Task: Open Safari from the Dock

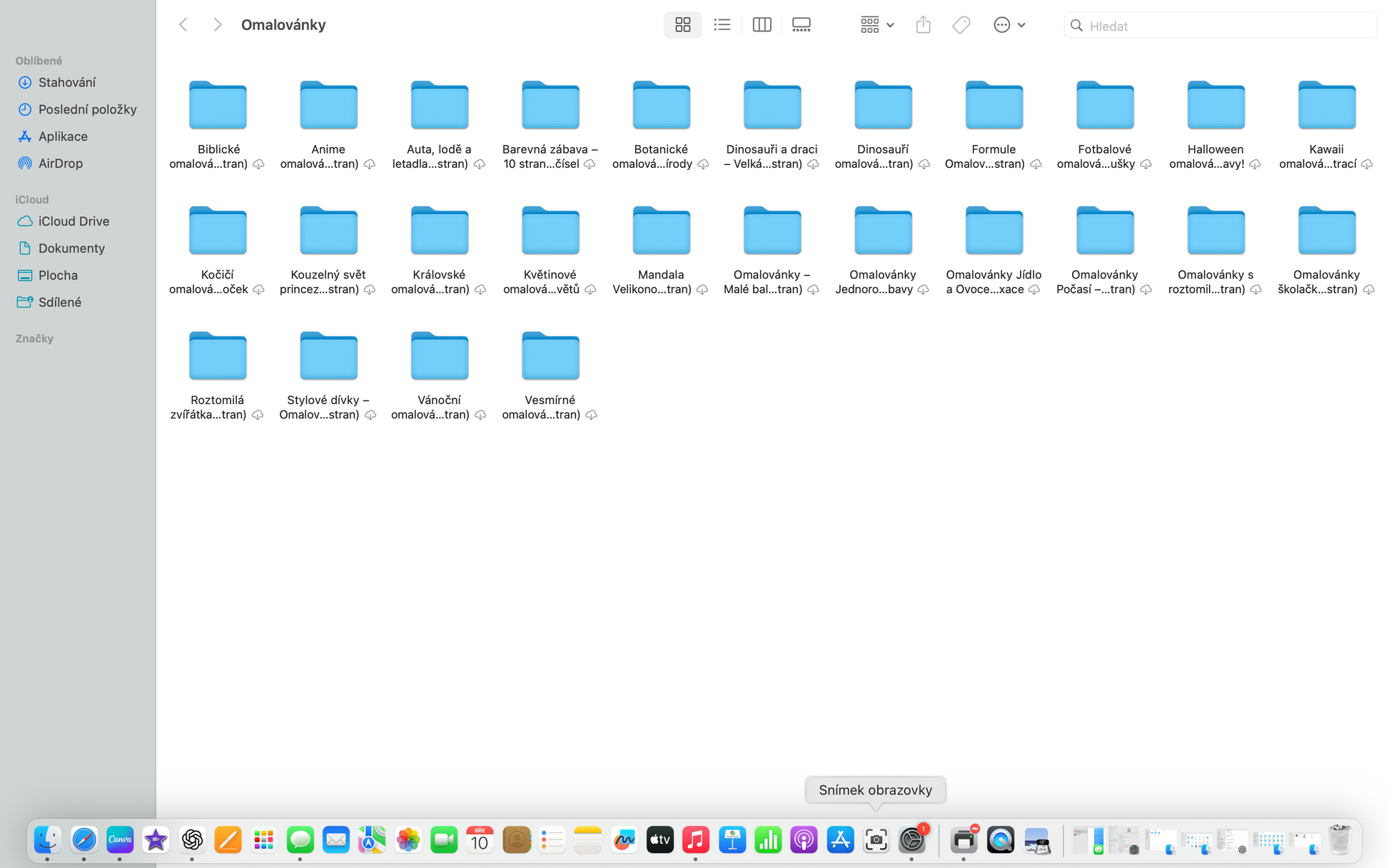Action: pos(84,840)
